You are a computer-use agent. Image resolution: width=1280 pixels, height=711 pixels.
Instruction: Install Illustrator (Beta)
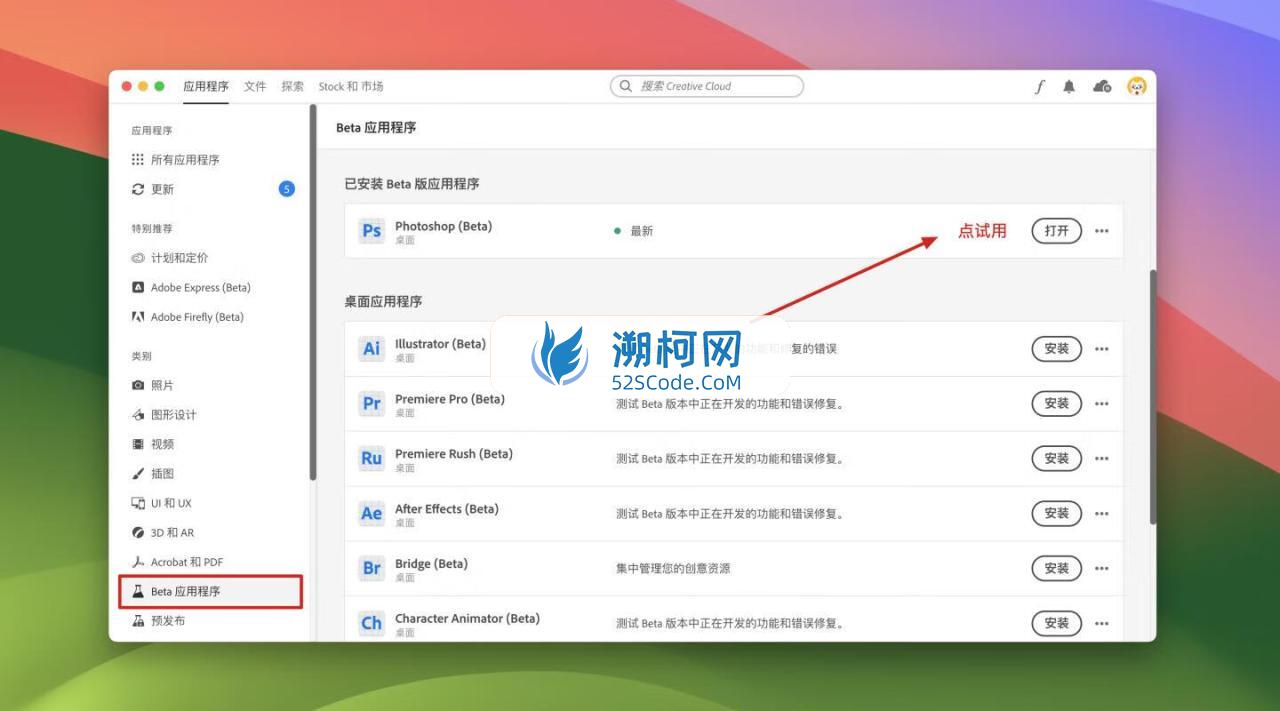pos(1057,349)
